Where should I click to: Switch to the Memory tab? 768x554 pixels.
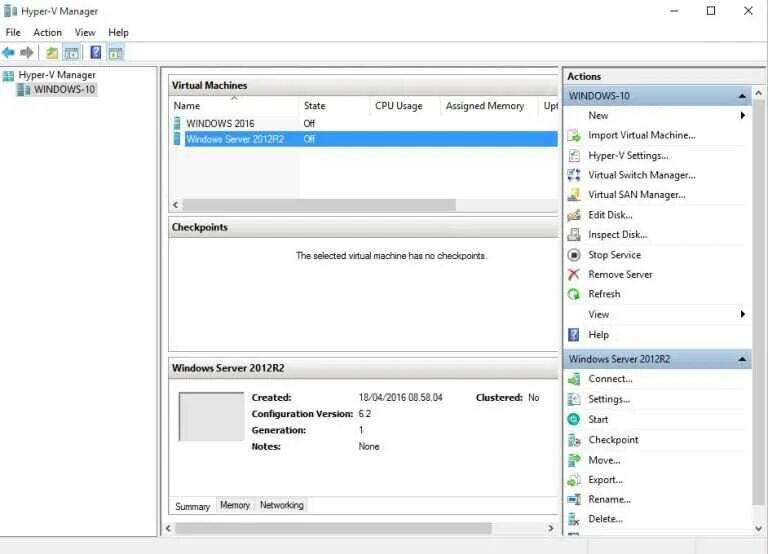tap(235, 505)
